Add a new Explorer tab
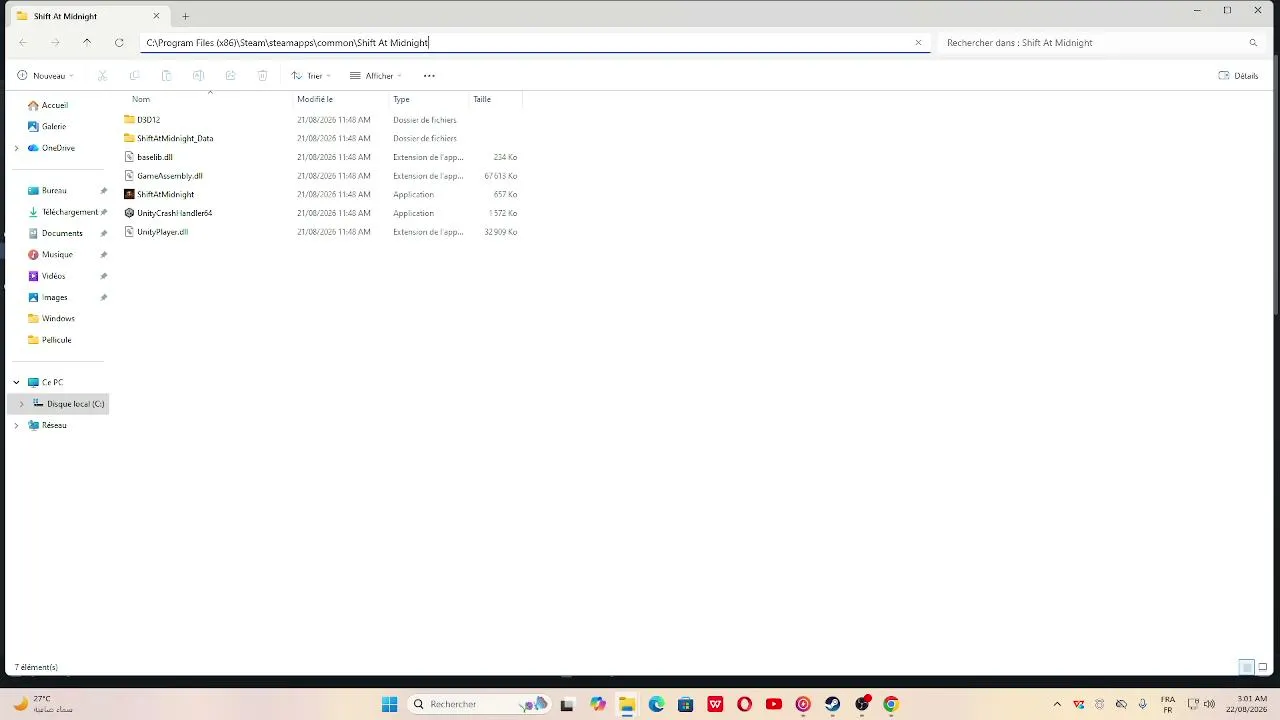The image size is (1280, 720). tap(185, 16)
